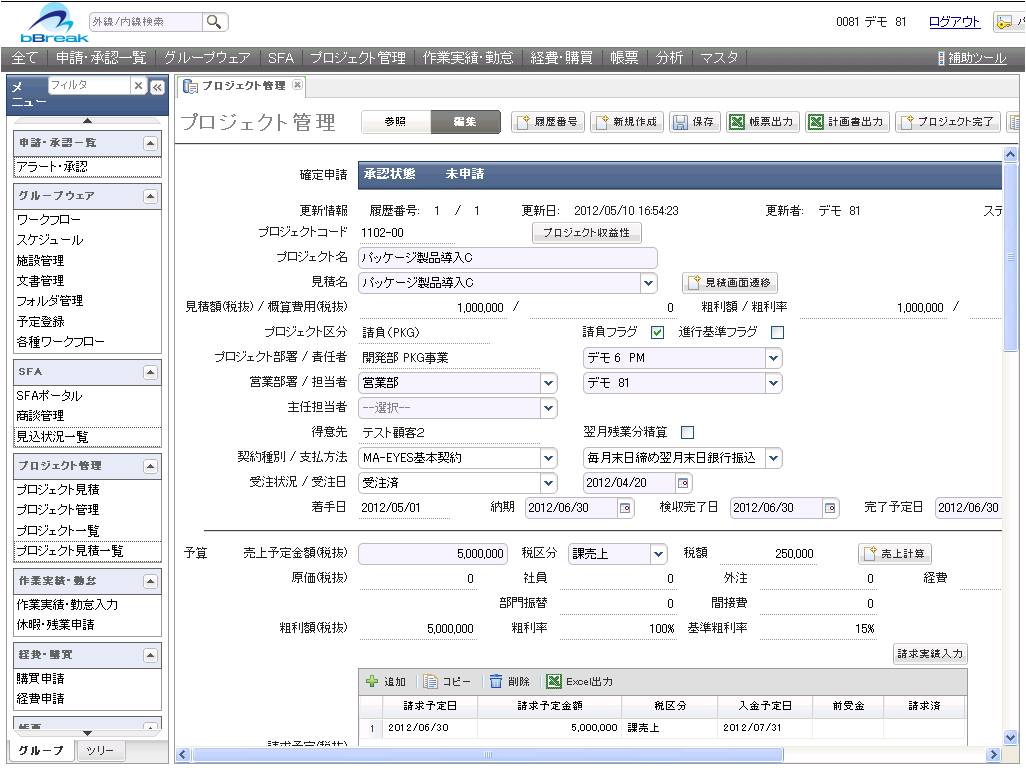Click the ログアウト link

coord(954,22)
